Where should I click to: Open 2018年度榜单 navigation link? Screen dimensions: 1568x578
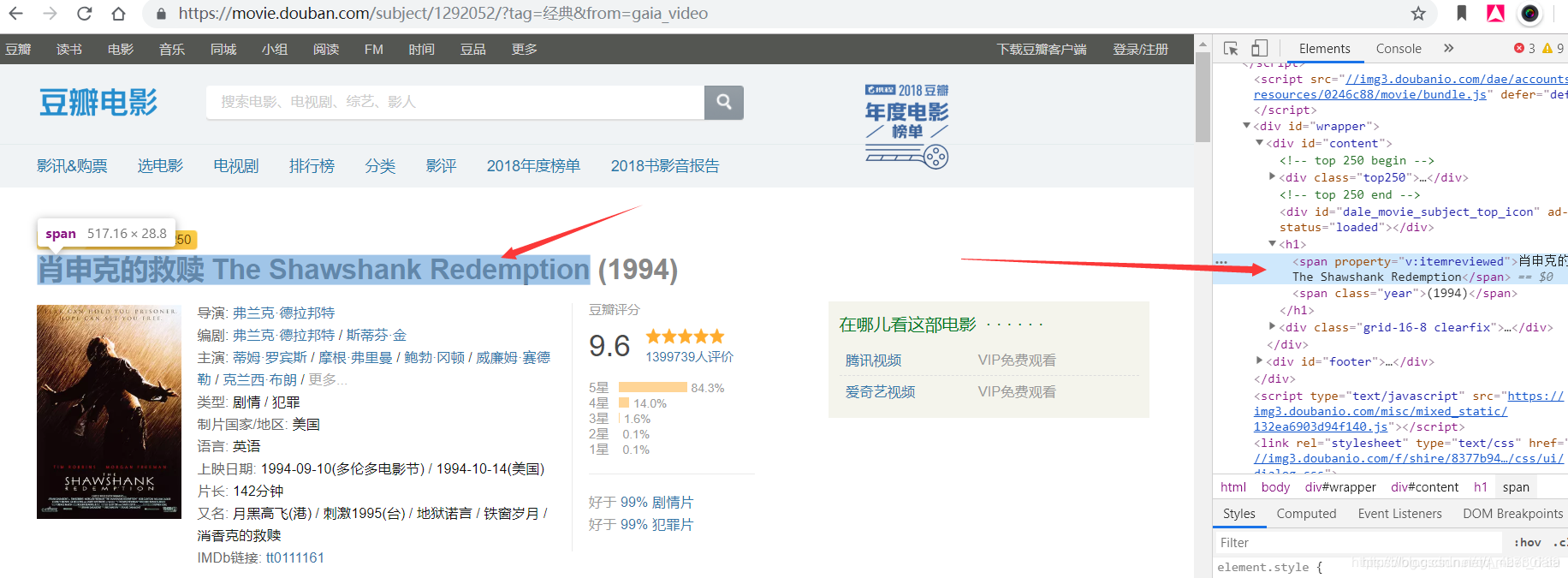[x=533, y=166]
